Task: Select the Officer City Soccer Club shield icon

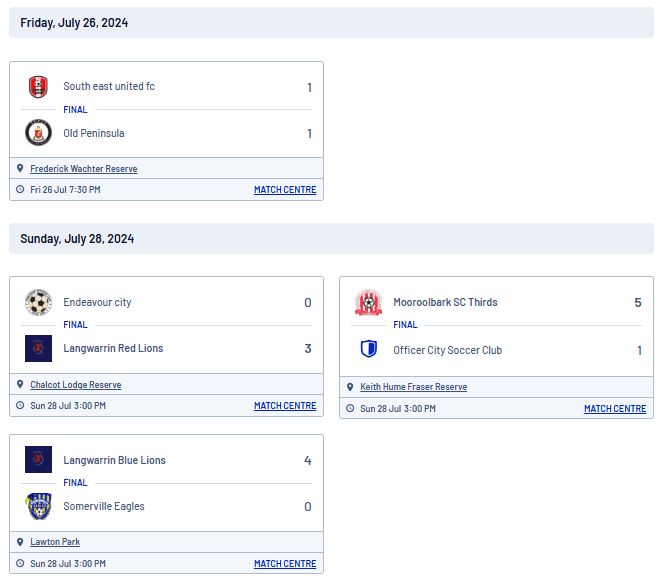Action: (369, 349)
